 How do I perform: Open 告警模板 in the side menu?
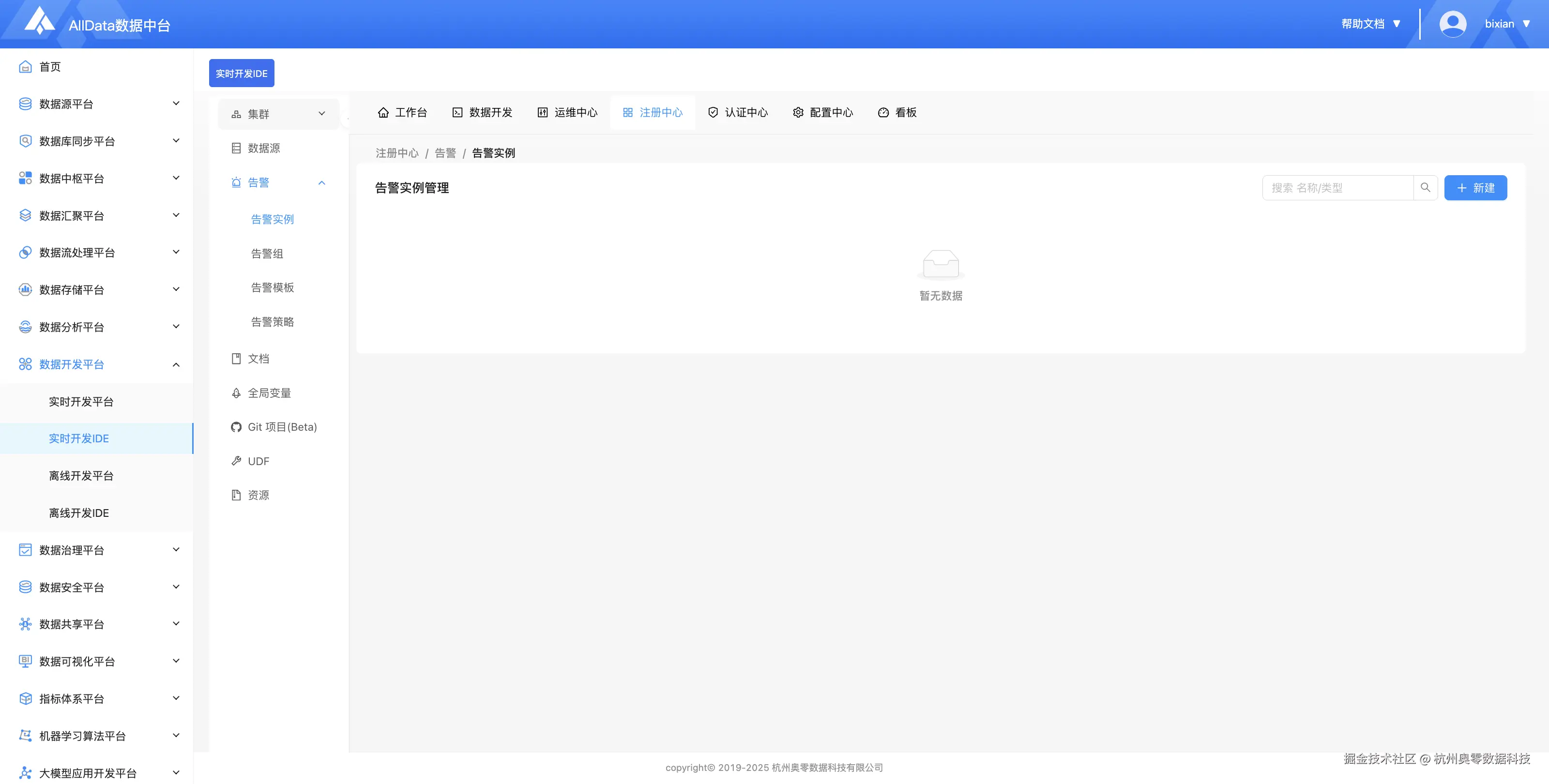point(273,287)
